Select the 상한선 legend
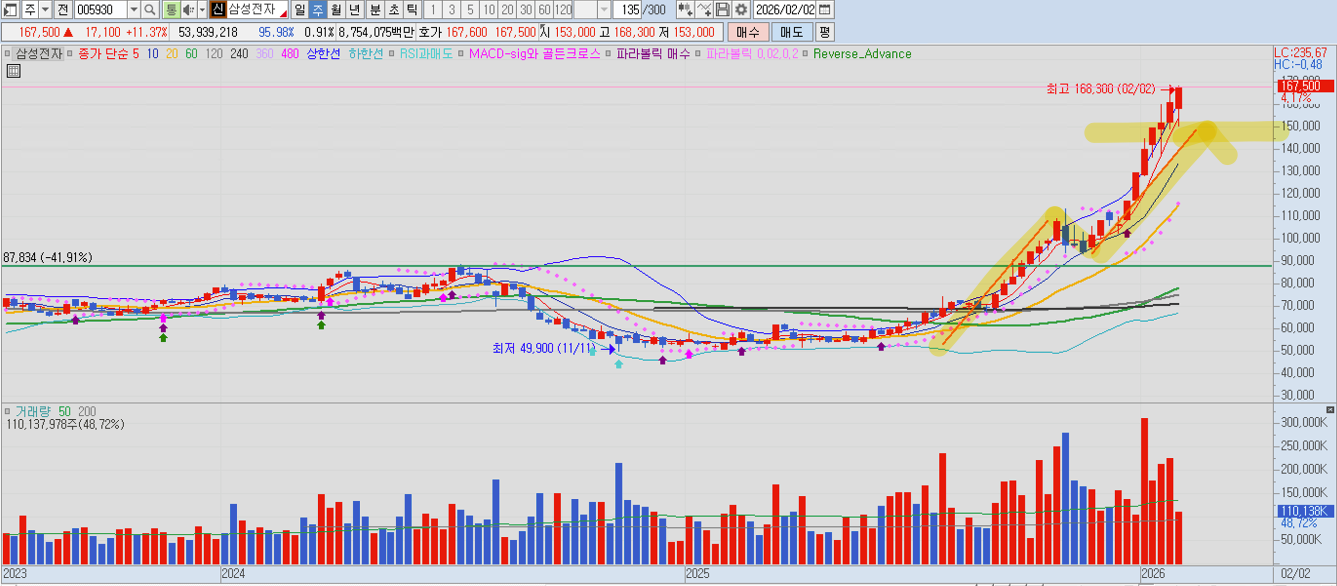The width and height of the screenshot is (1337, 586). (x=323, y=53)
